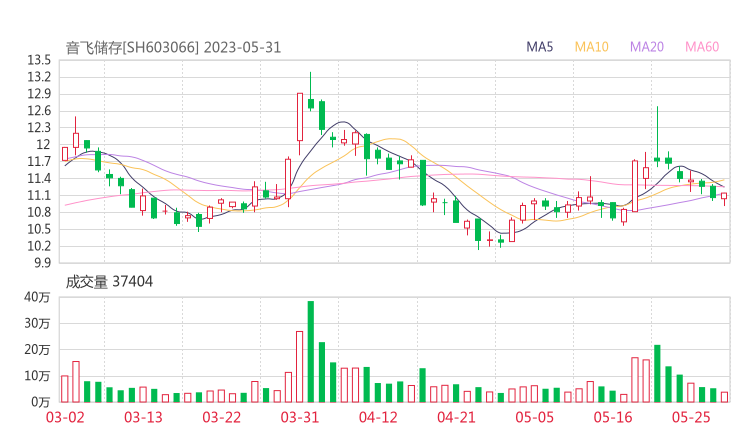Click the 12.9 price axis label

click(39, 94)
